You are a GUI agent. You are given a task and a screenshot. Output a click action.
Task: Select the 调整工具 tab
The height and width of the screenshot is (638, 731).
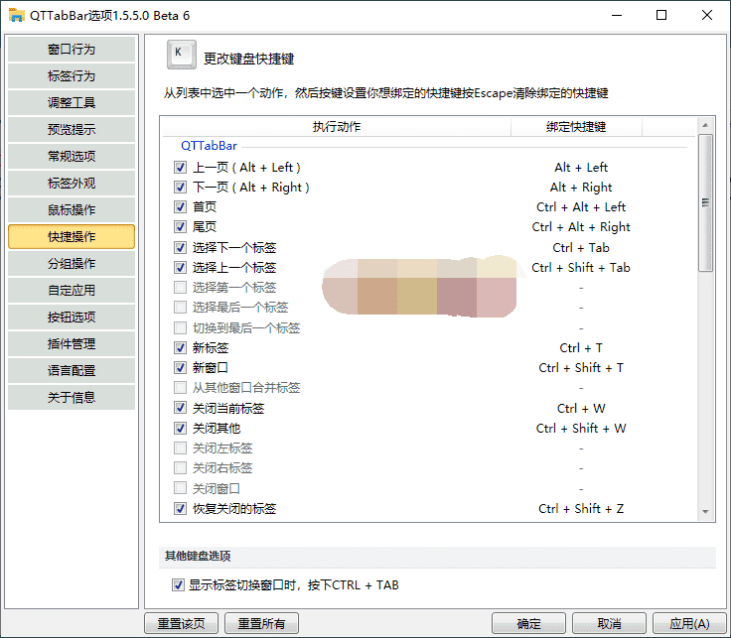tap(71, 103)
